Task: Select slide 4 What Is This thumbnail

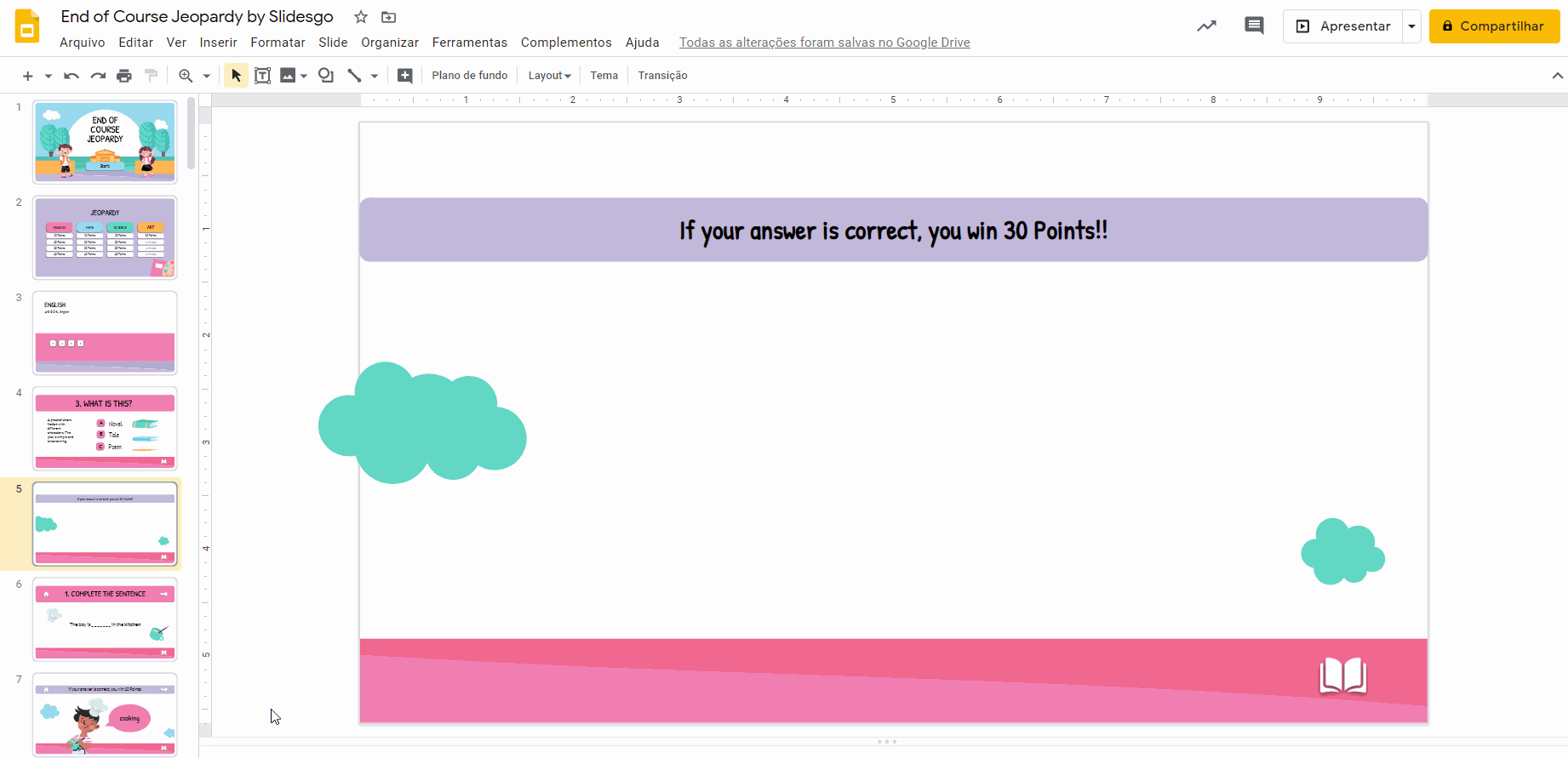Action: pyautogui.click(x=105, y=428)
